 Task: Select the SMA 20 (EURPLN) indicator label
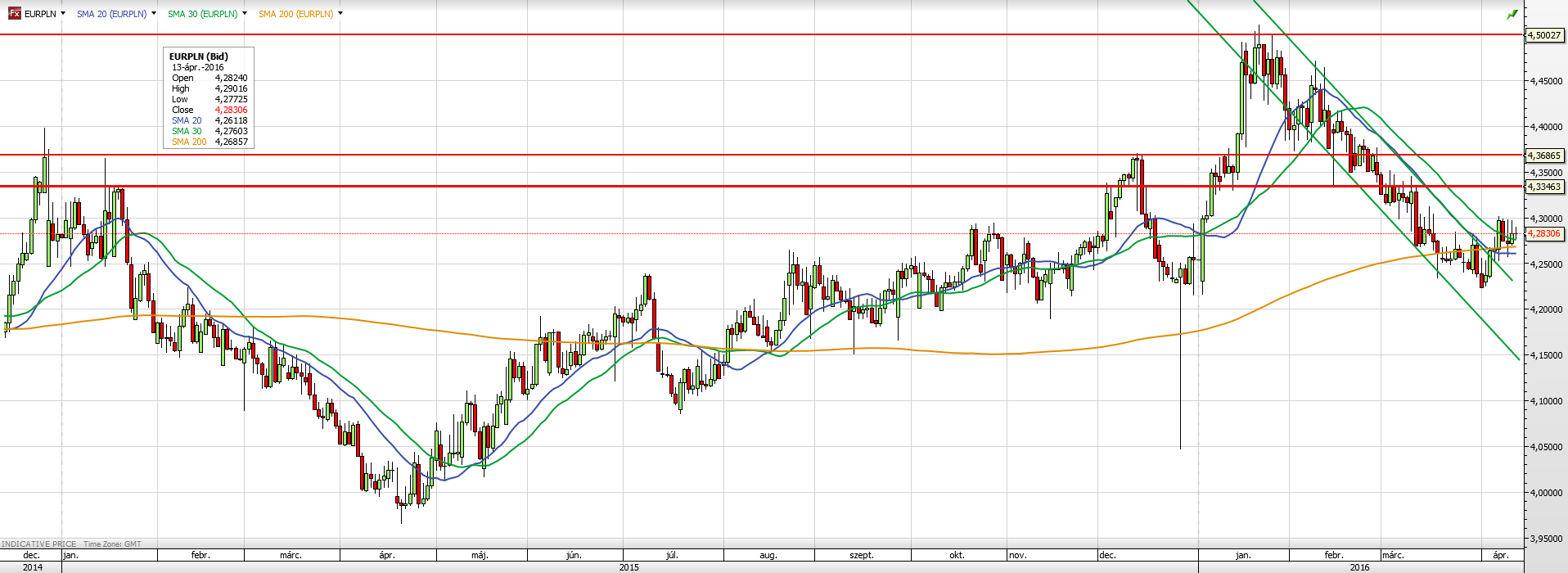pyautogui.click(x=112, y=14)
